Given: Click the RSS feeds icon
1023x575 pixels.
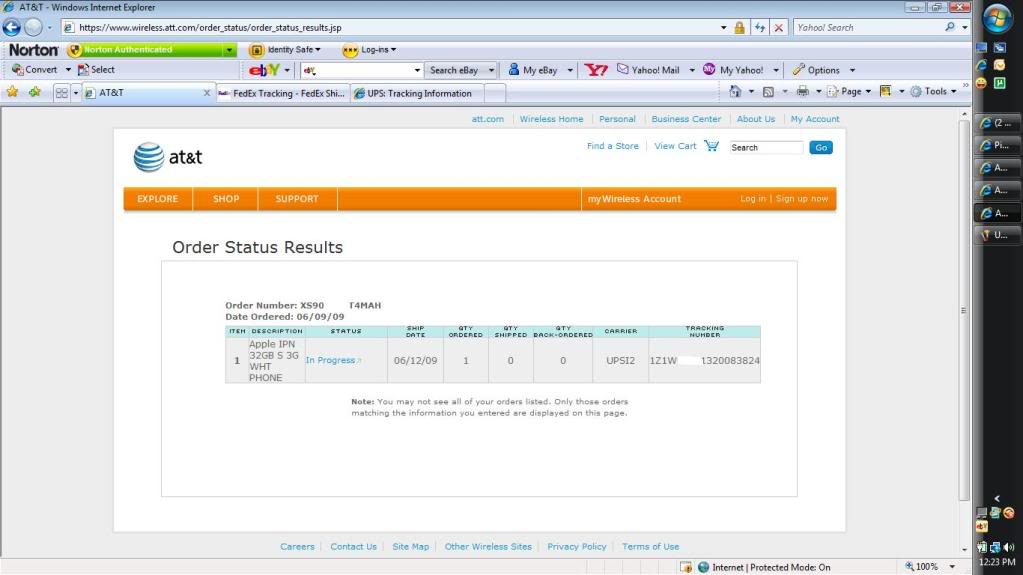Looking at the screenshot, I should pyautogui.click(x=769, y=91).
